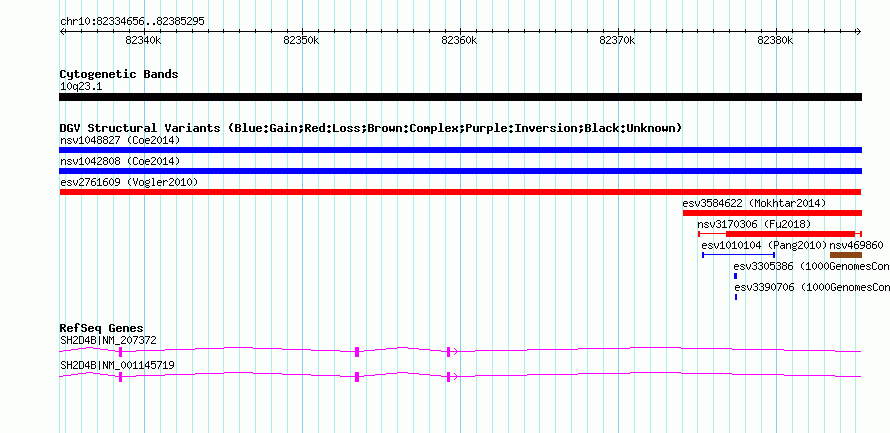
Task: Select the red esv2761609 loss bar
Action: (460, 192)
